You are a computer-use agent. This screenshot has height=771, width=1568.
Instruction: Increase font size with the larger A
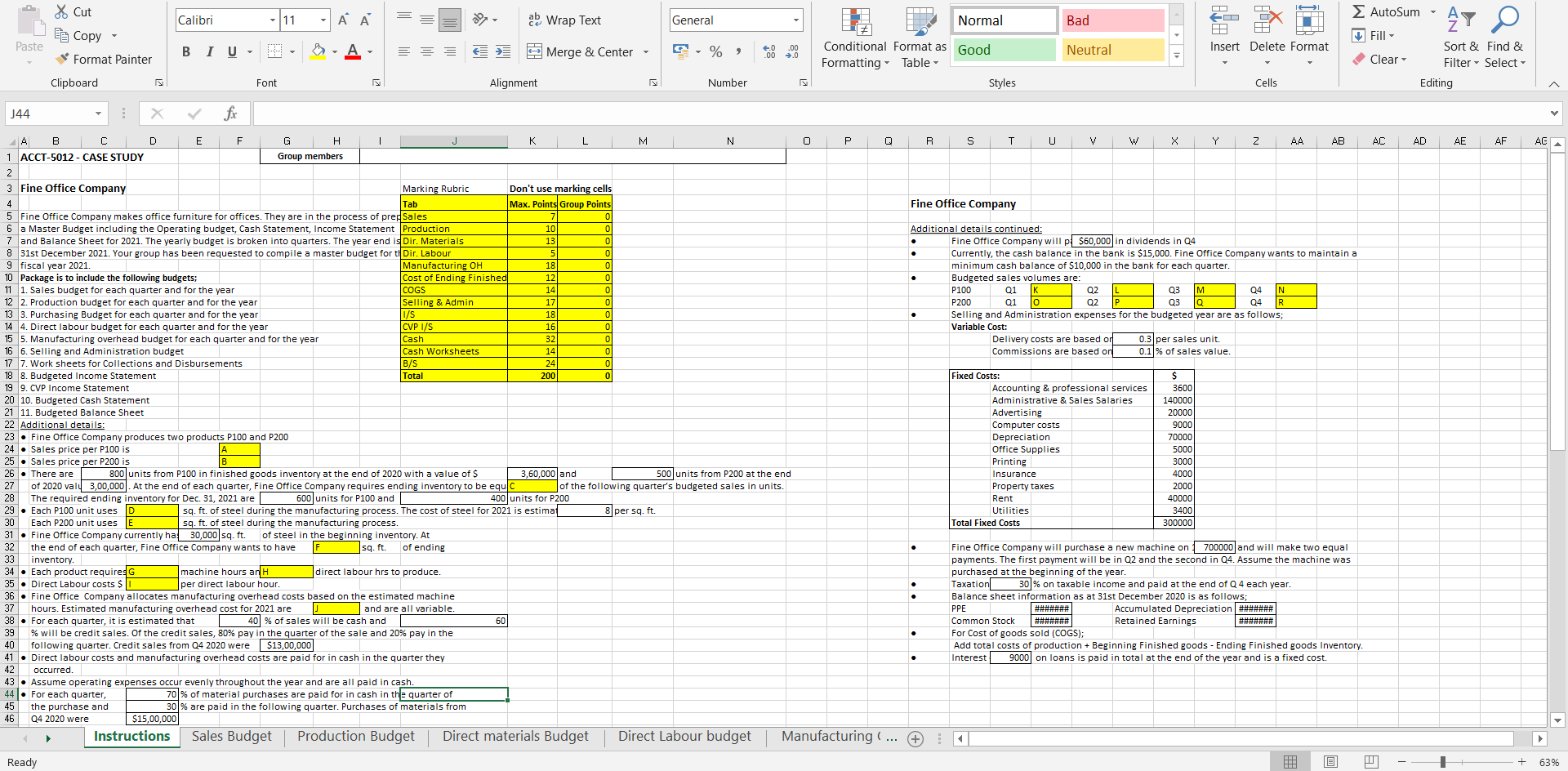coord(344,20)
